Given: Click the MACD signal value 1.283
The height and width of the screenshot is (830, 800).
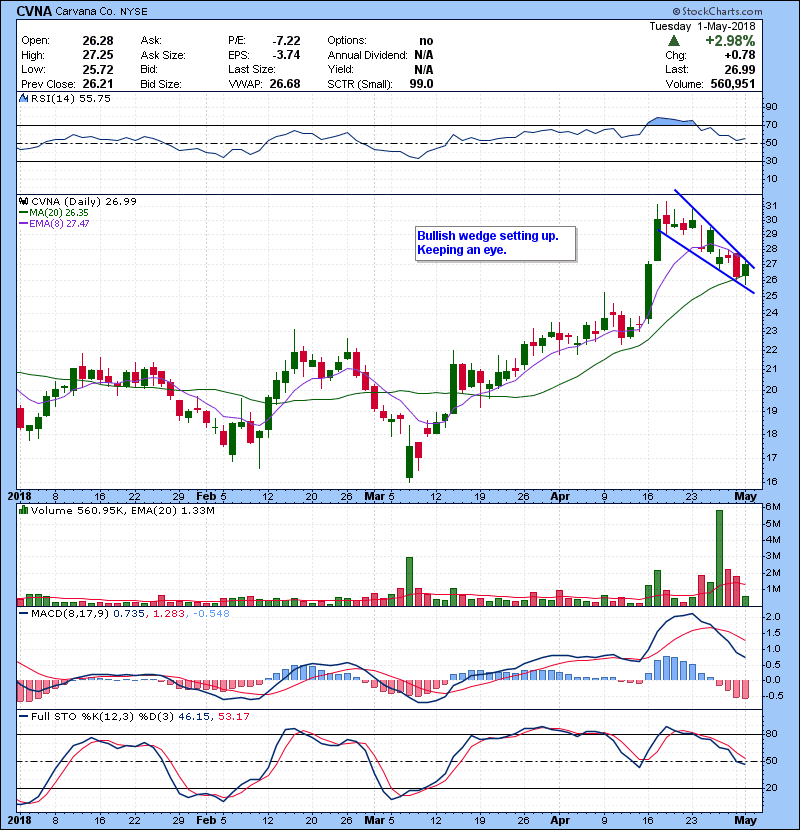Looking at the screenshot, I should (x=168, y=614).
